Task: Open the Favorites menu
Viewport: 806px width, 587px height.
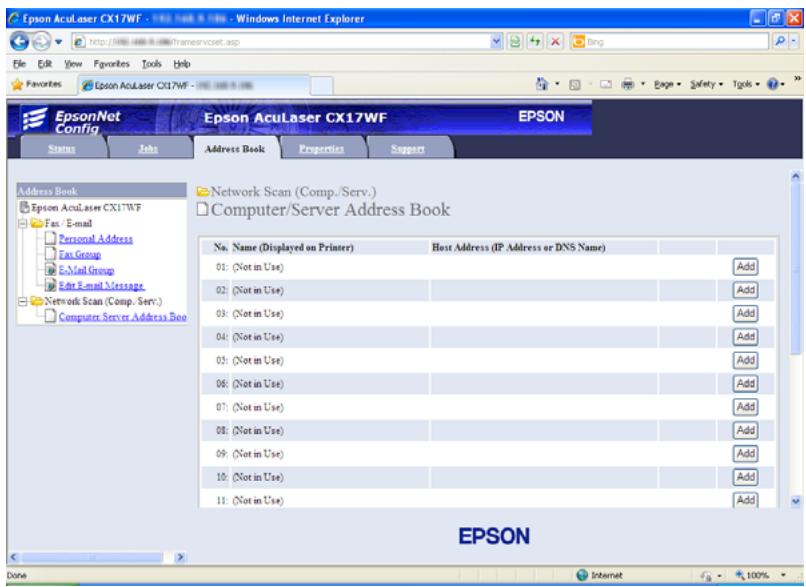Action: pyautogui.click(x=112, y=64)
